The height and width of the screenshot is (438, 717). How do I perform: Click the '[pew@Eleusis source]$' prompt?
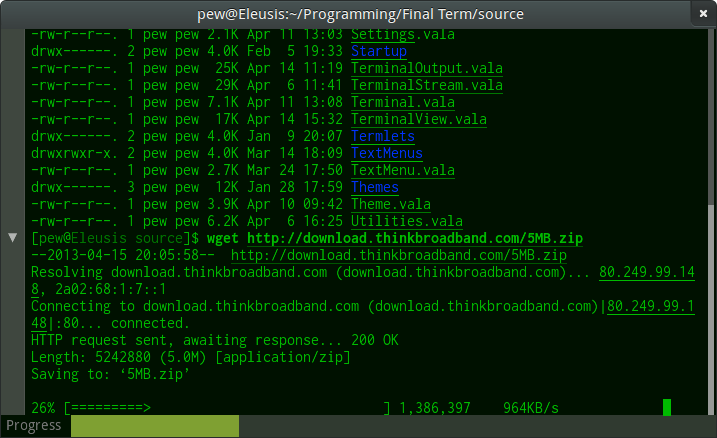pos(115,238)
